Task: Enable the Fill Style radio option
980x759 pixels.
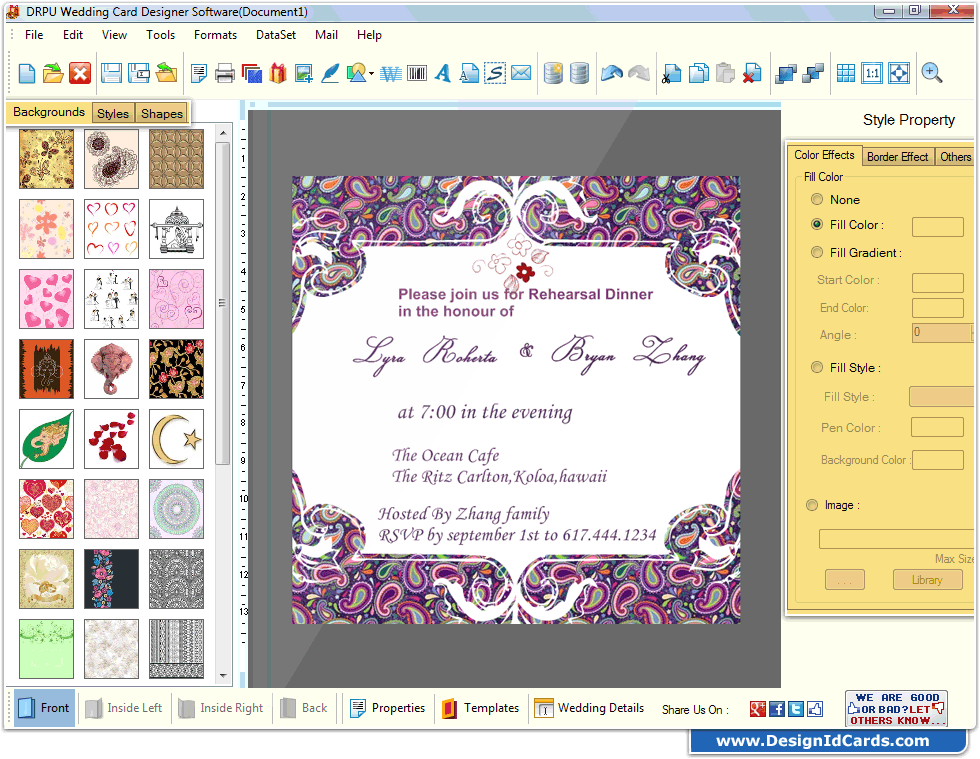Action: [x=817, y=368]
